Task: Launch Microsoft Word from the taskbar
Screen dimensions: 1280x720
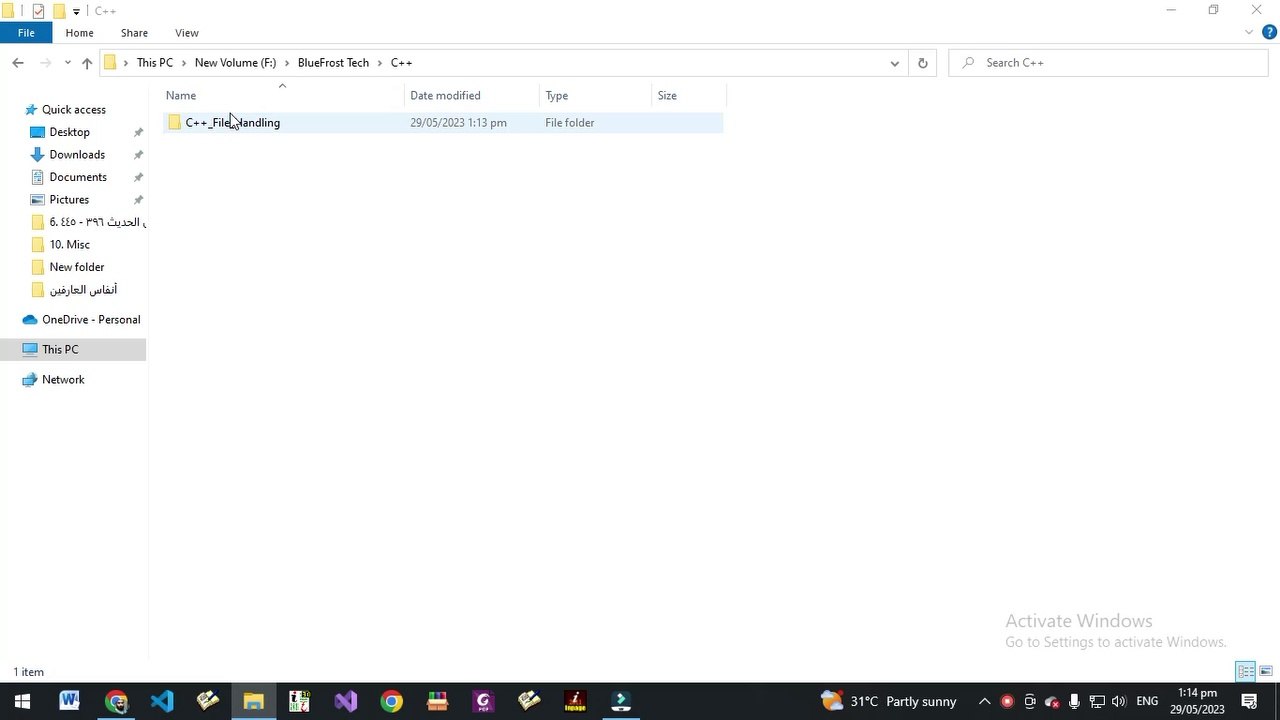Action: (x=69, y=701)
